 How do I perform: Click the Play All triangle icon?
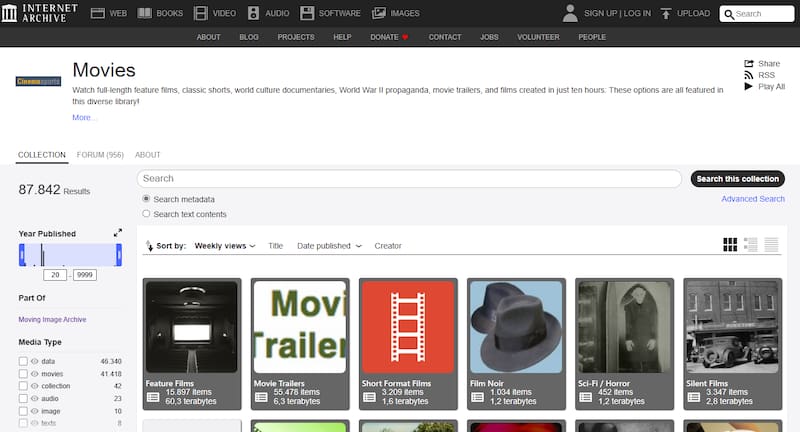pyautogui.click(x=748, y=87)
